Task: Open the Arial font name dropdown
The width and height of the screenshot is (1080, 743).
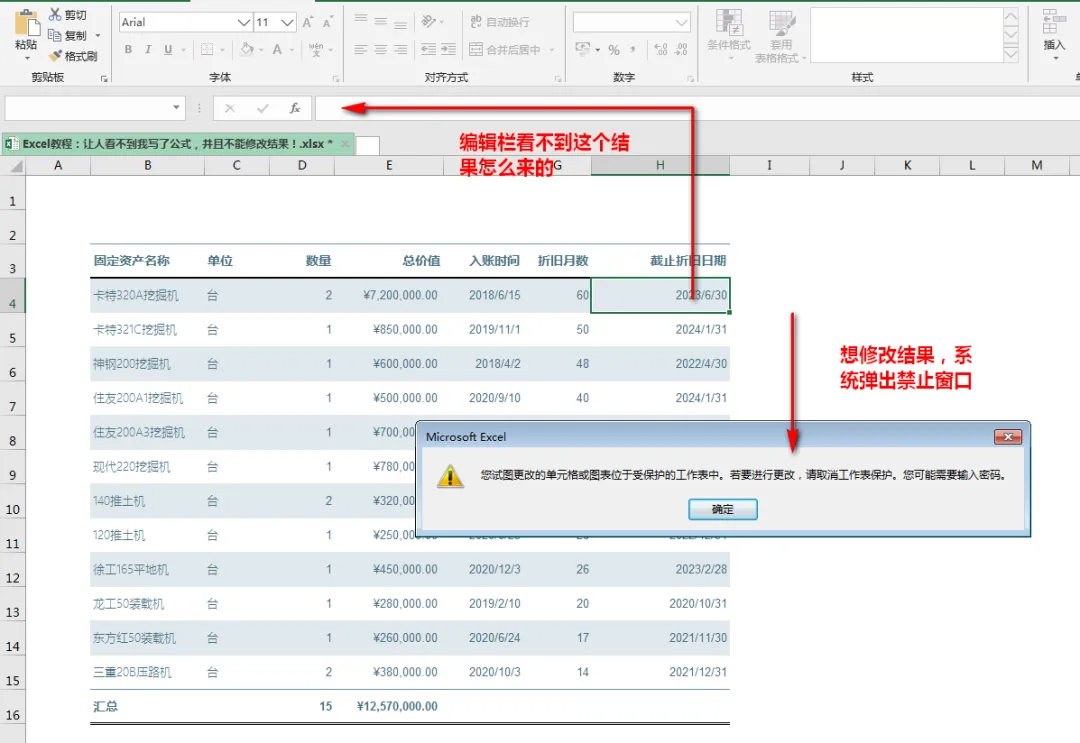Action: click(244, 22)
